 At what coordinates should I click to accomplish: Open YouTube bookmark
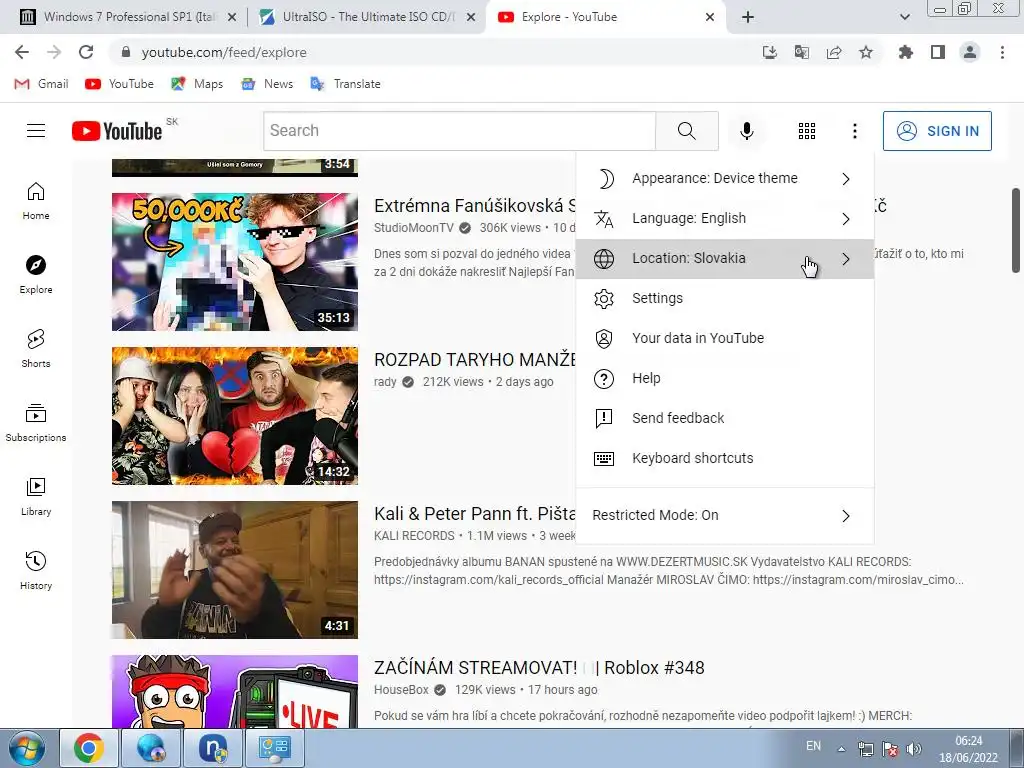120,84
